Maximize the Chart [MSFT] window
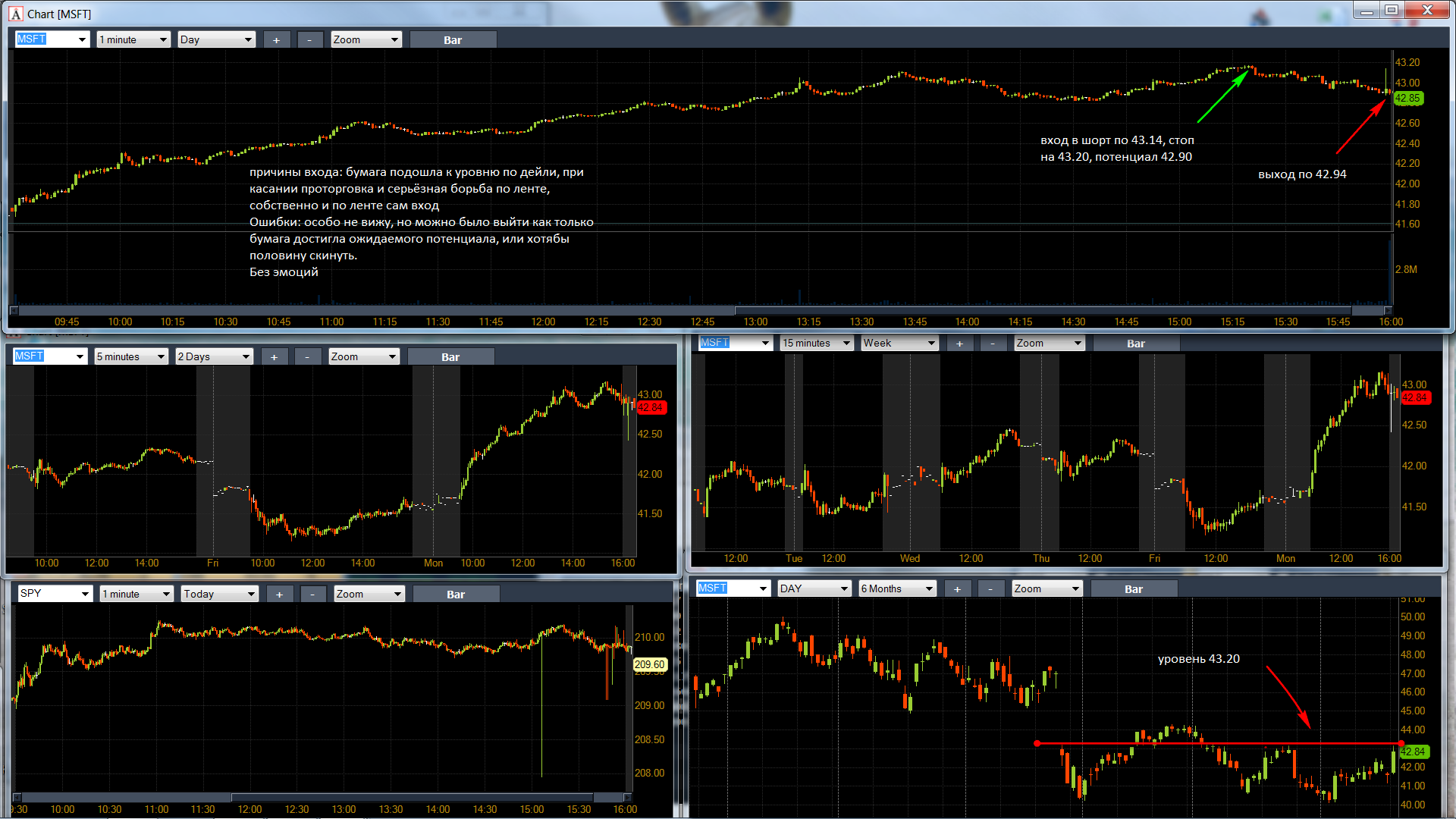Screen dimensions: 1456x819 click(x=1392, y=10)
